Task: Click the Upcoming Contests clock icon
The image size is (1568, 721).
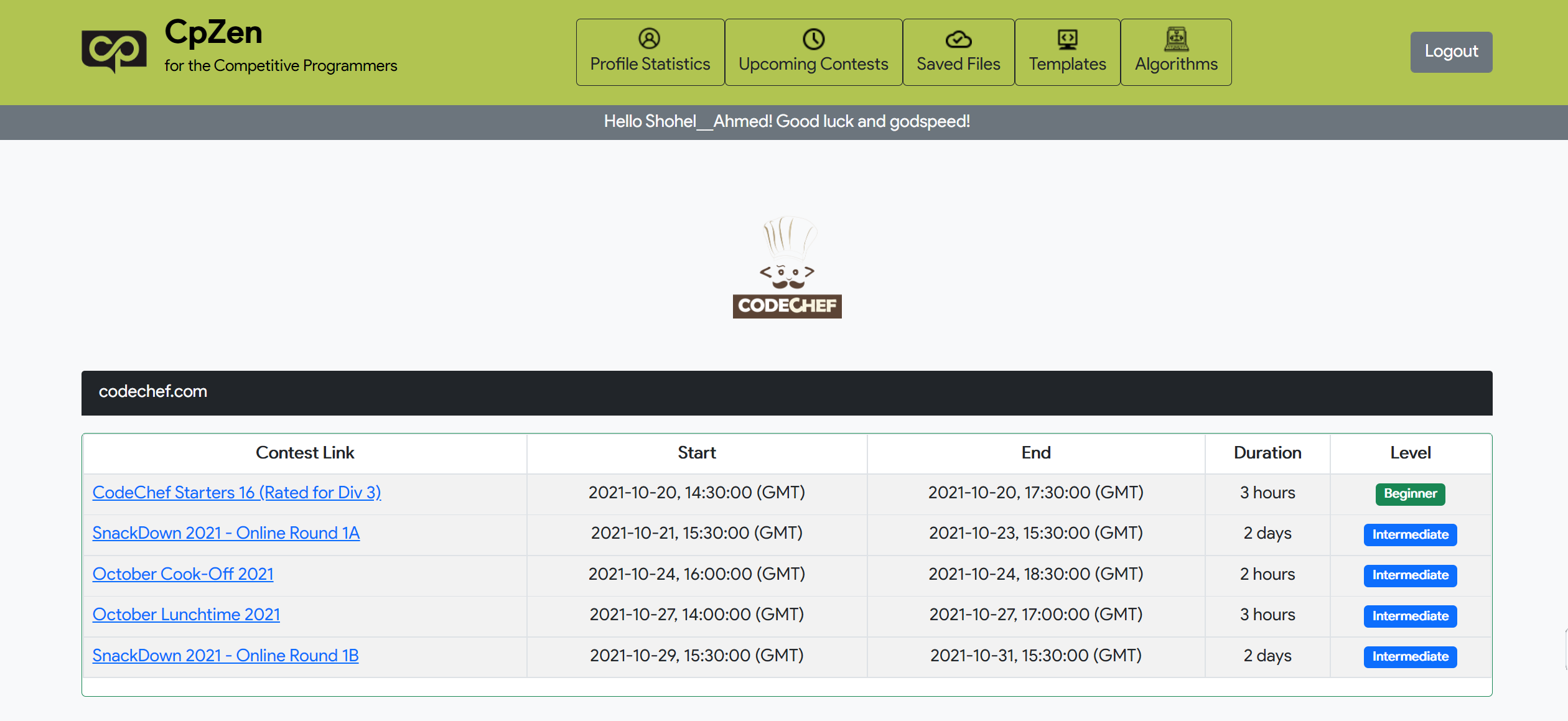Action: point(813,39)
